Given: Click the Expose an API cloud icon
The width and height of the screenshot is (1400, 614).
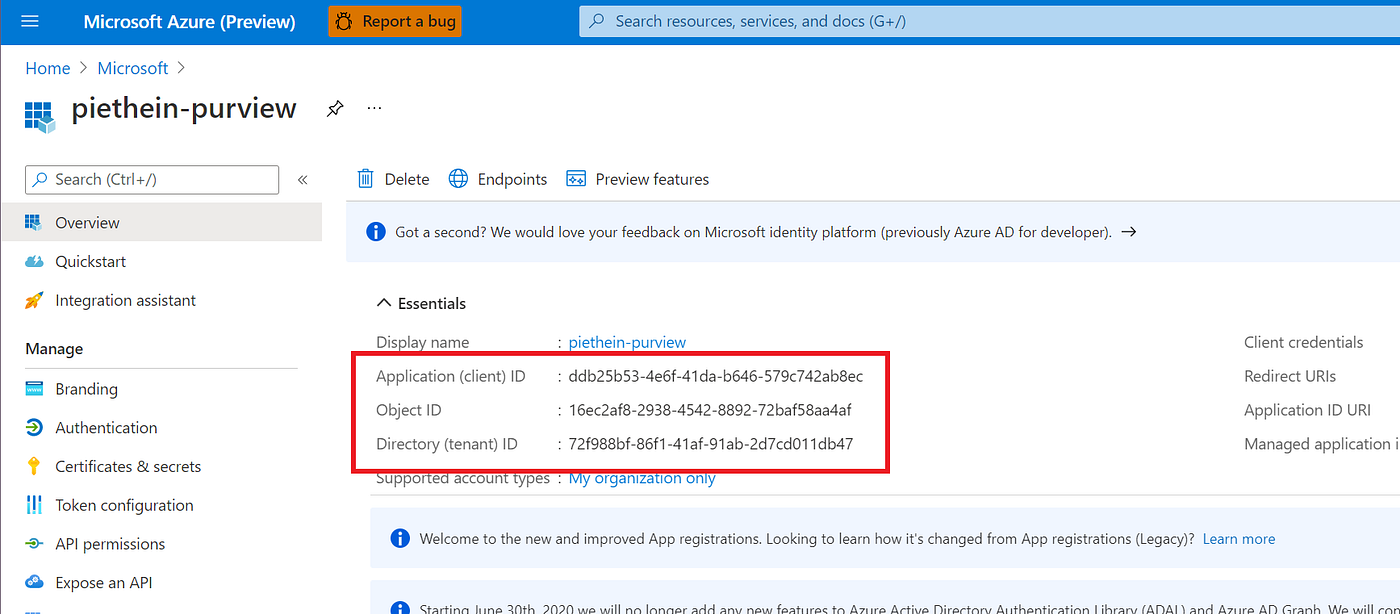Looking at the screenshot, I should pyautogui.click(x=34, y=583).
